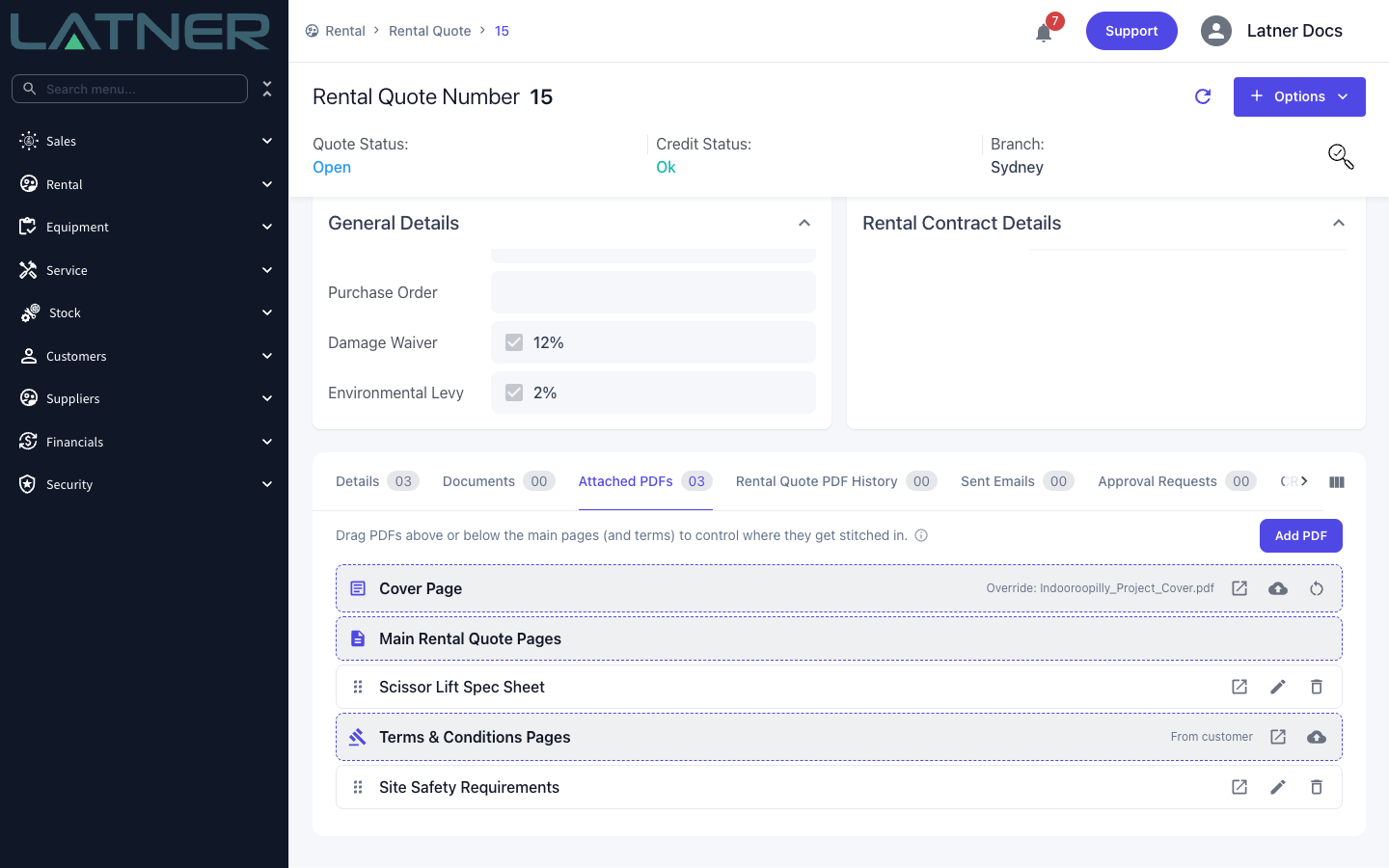Open the Rental Quote PDF History tab

(836, 481)
